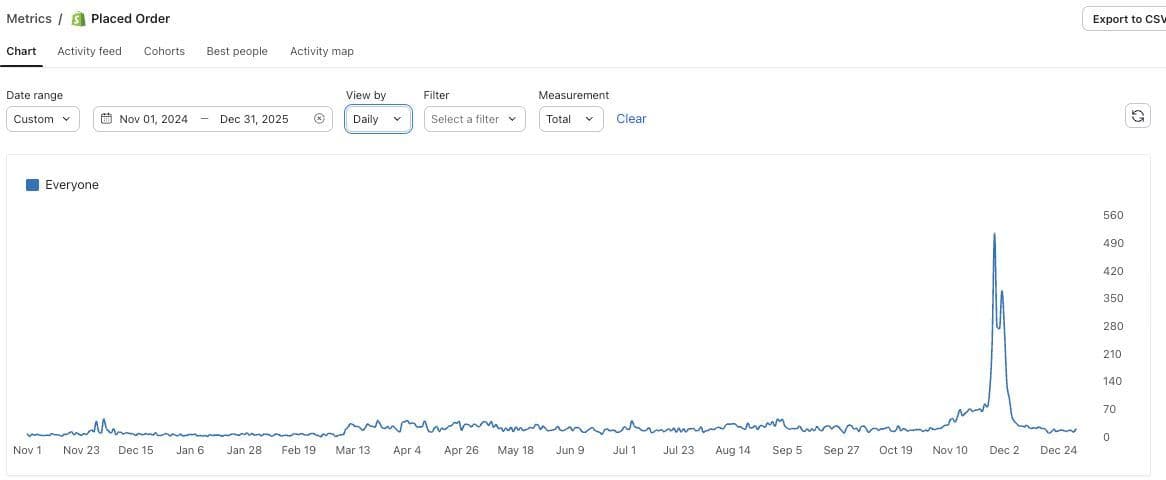1166x480 pixels.
Task: Open the Activity map tab
Action: pyautogui.click(x=322, y=51)
